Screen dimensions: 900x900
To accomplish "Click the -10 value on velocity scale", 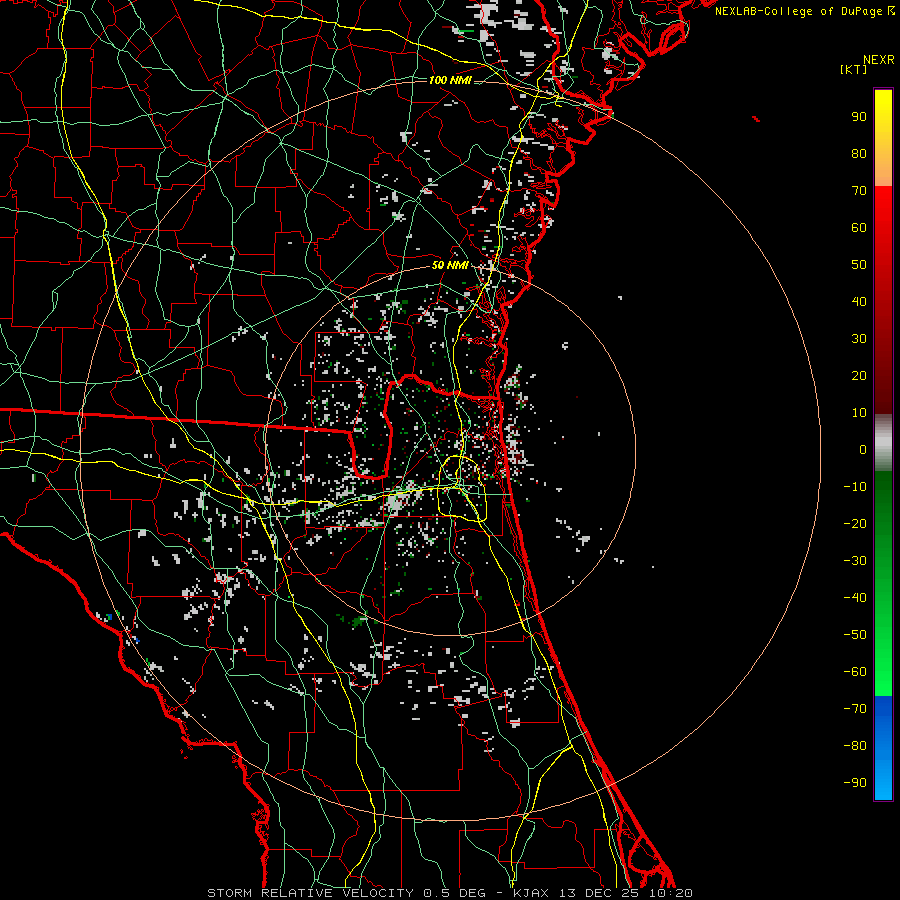I will coord(855,487).
